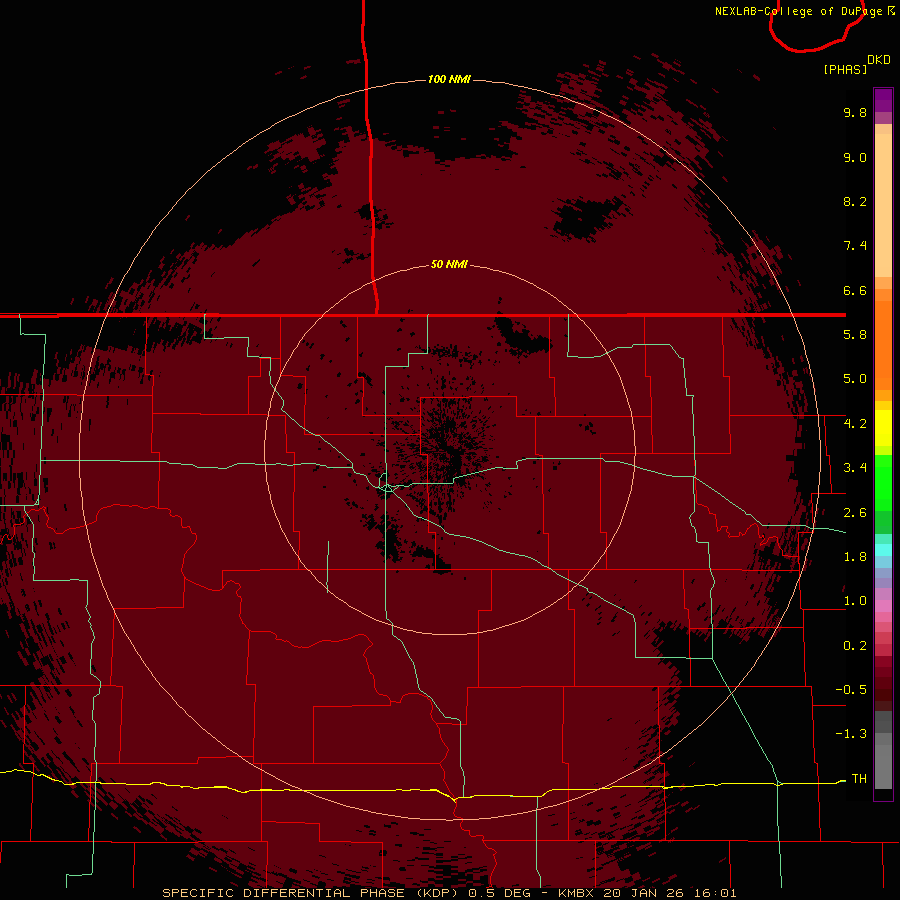900x900 pixels.
Task: Click the -0.5 value on the color scale
Action: (x=851, y=690)
